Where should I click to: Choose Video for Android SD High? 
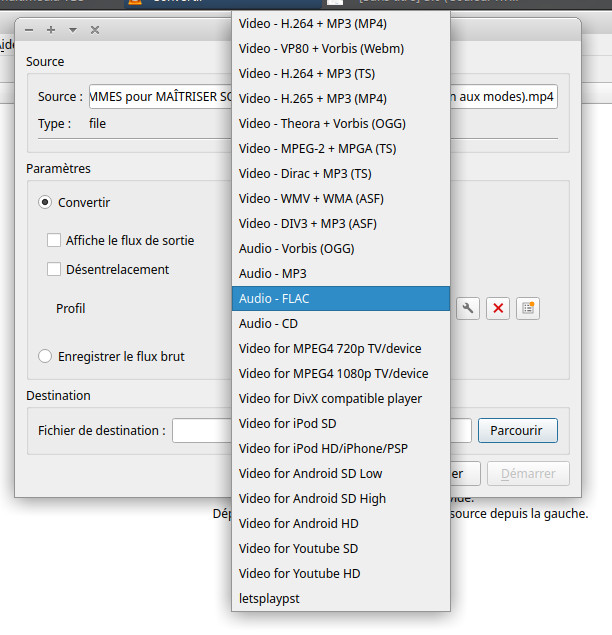(341, 499)
